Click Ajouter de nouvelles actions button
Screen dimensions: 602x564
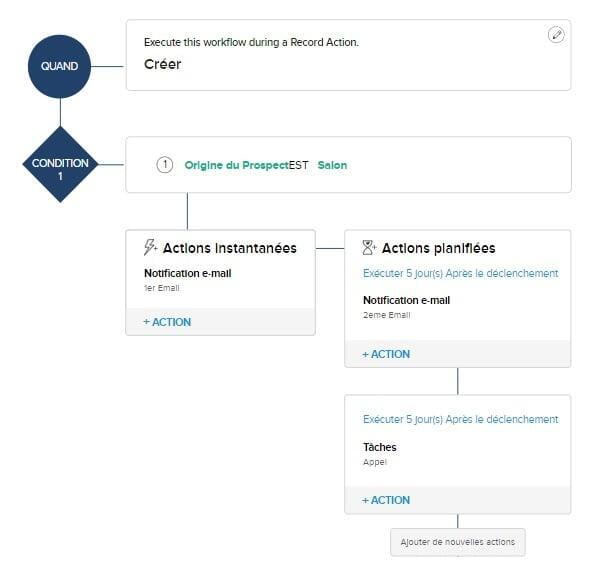pos(458,542)
